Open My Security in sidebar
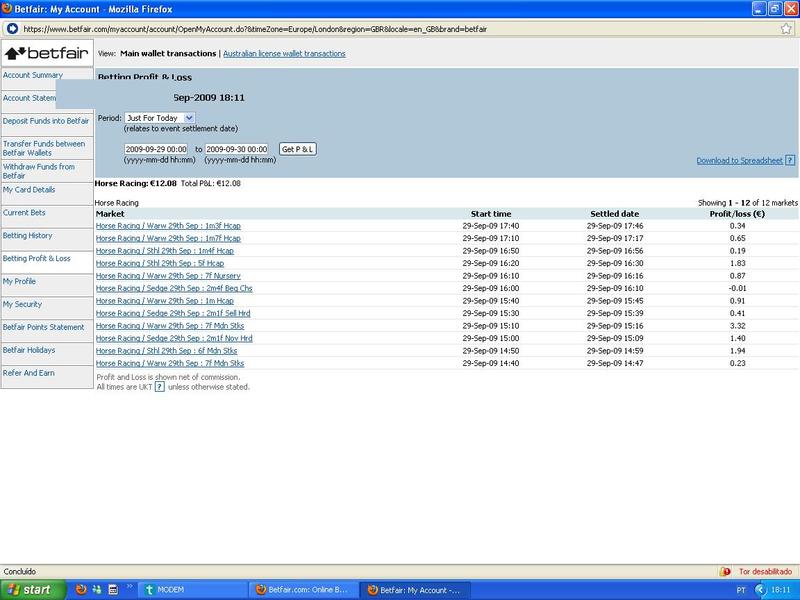The image size is (800, 600). coord(22,304)
